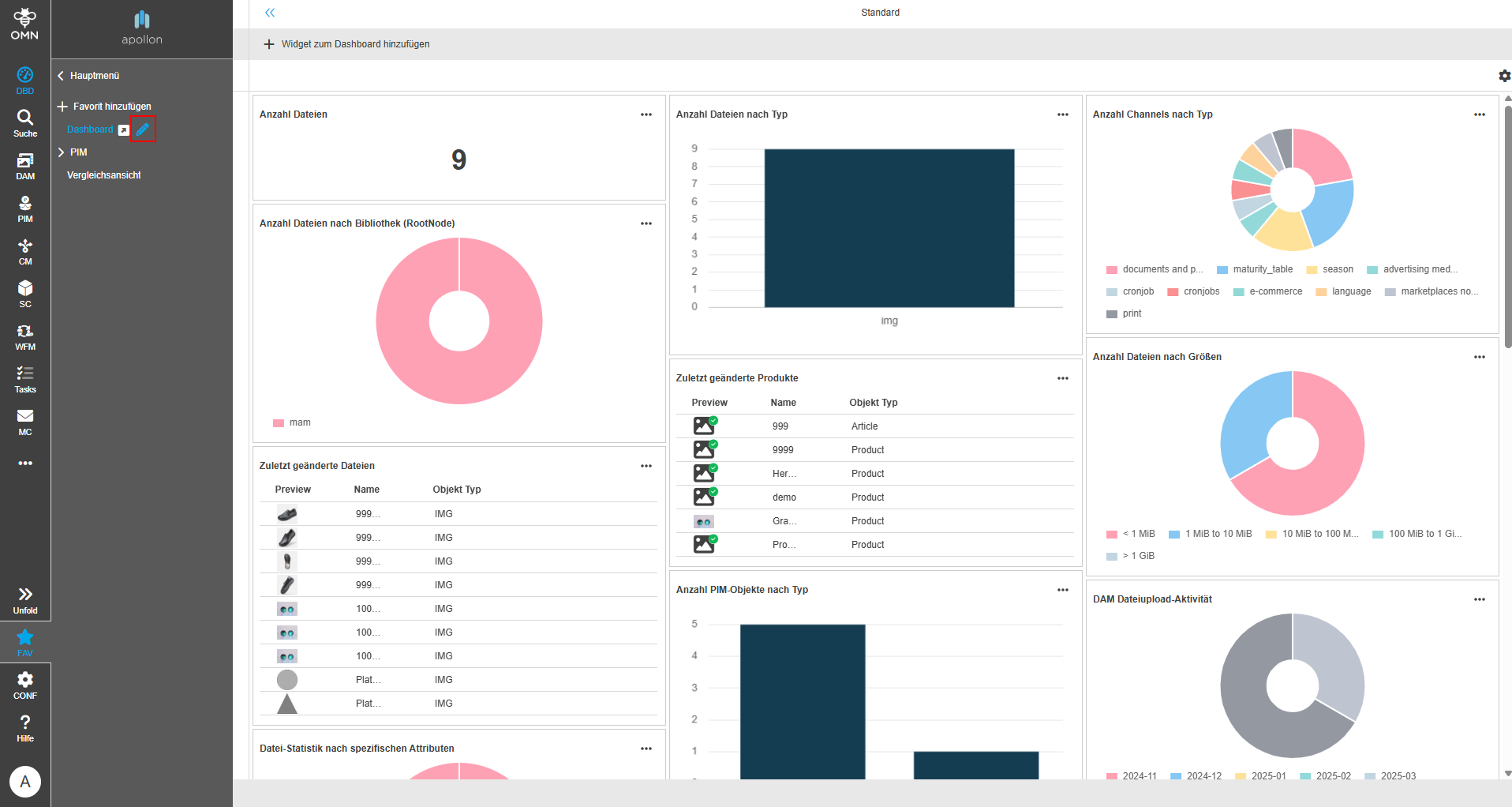Open the WFM workflow module
1512x807 pixels.
click(25, 336)
